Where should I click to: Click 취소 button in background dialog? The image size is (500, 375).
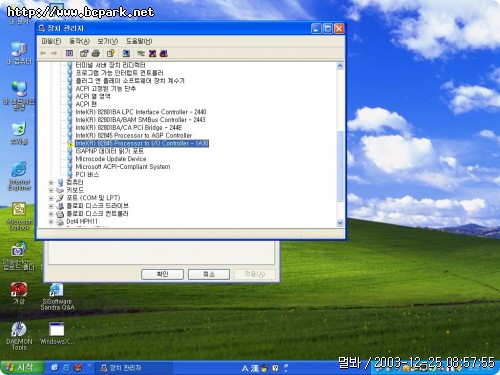(x=209, y=274)
